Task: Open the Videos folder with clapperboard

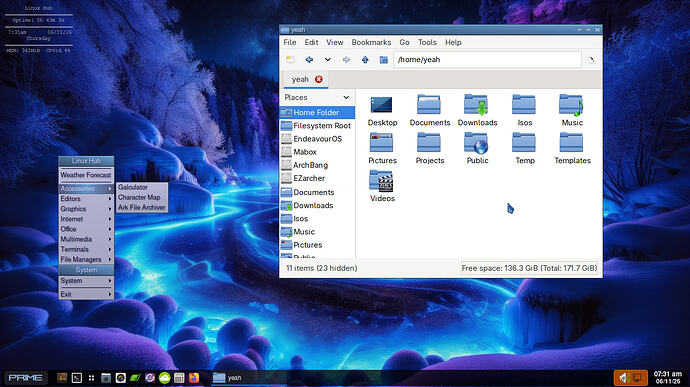Action: pyautogui.click(x=382, y=186)
